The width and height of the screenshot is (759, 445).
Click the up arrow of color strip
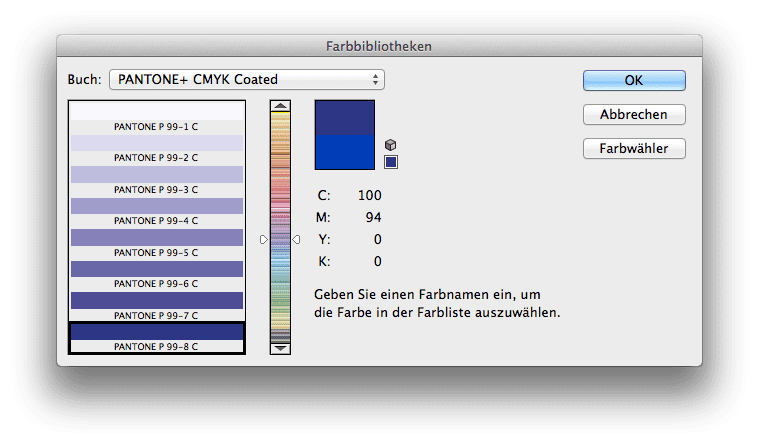coord(280,106)
